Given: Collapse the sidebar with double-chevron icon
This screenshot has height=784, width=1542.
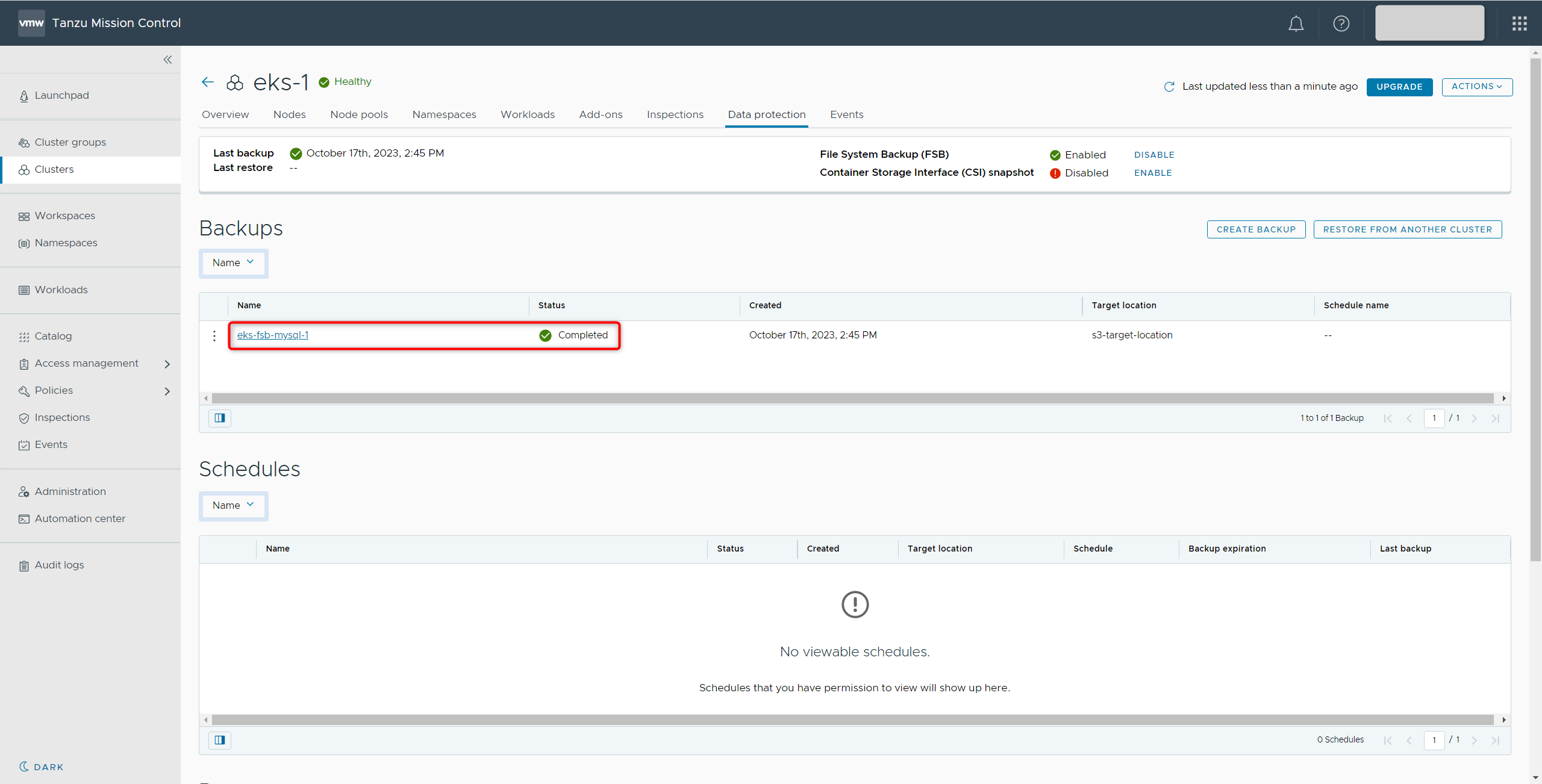Looking at the screenshot, I should tap(167, 60).
